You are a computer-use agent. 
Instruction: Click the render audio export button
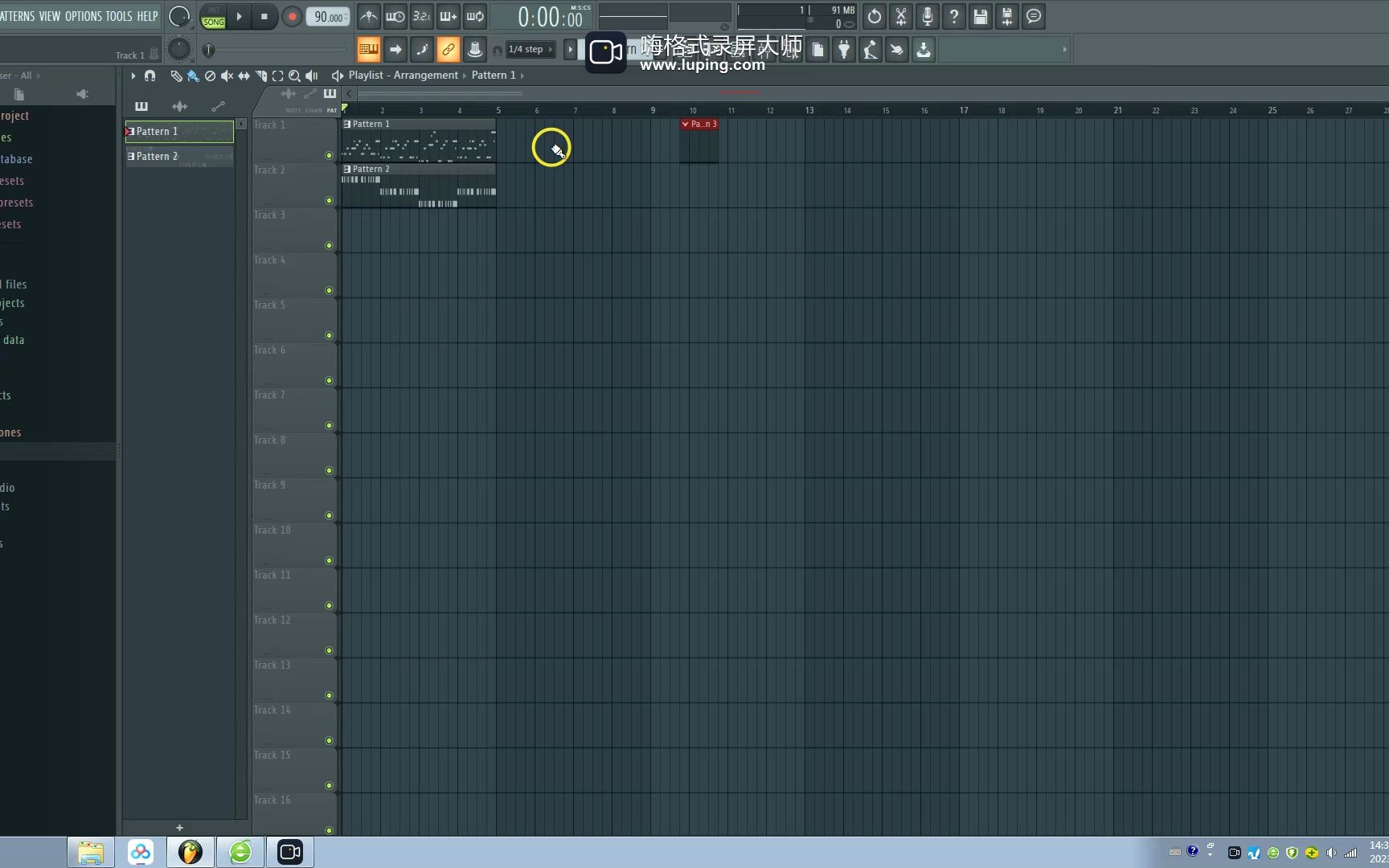pos(1007,16)
